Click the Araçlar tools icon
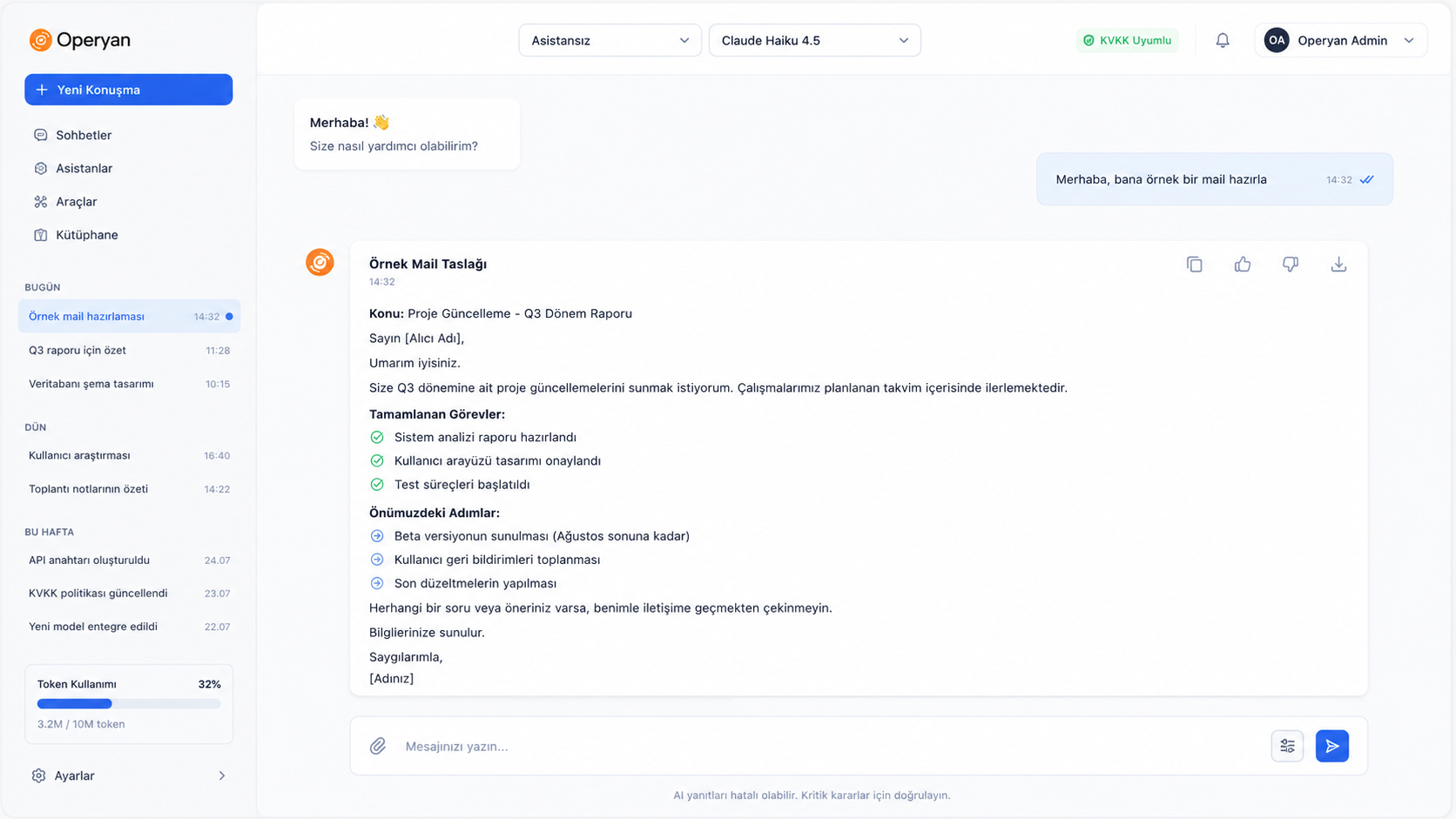The width and height of the screenshot is (1456, 819). coord(40,202)
